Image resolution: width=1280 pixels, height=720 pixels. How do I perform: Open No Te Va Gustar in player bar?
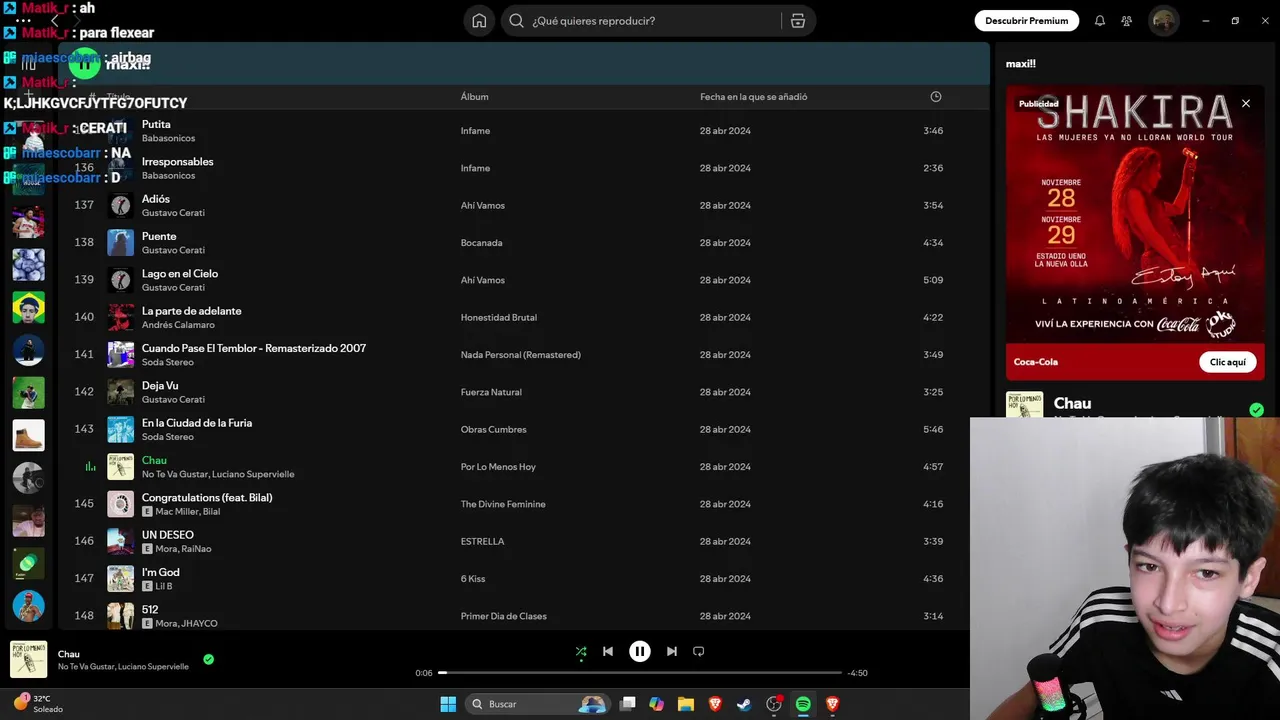coord(86,667)
